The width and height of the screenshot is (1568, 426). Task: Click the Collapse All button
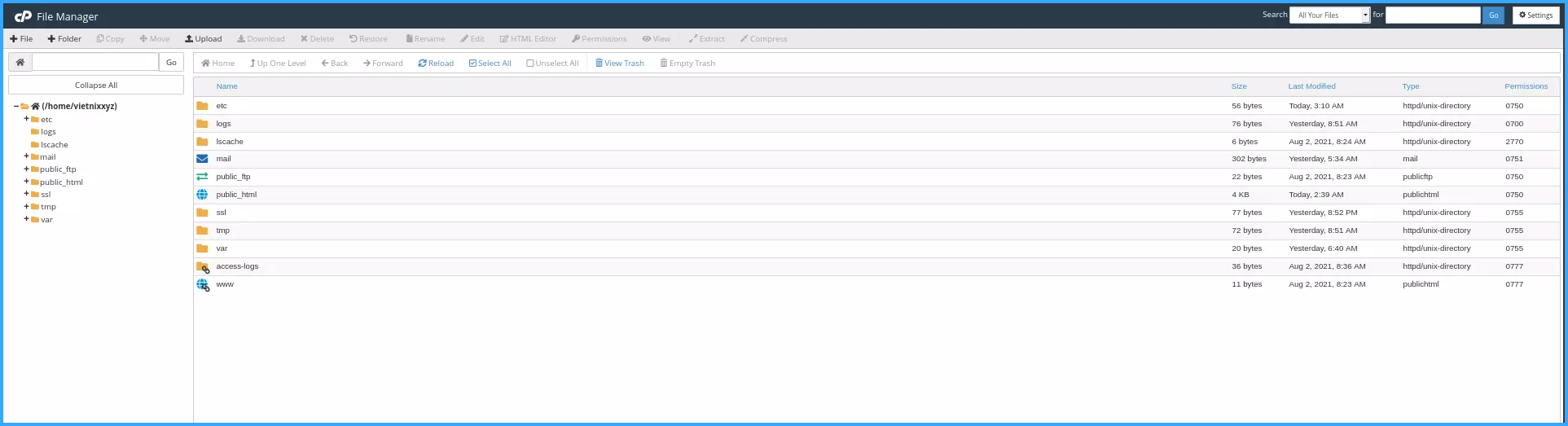coord(96,85)
